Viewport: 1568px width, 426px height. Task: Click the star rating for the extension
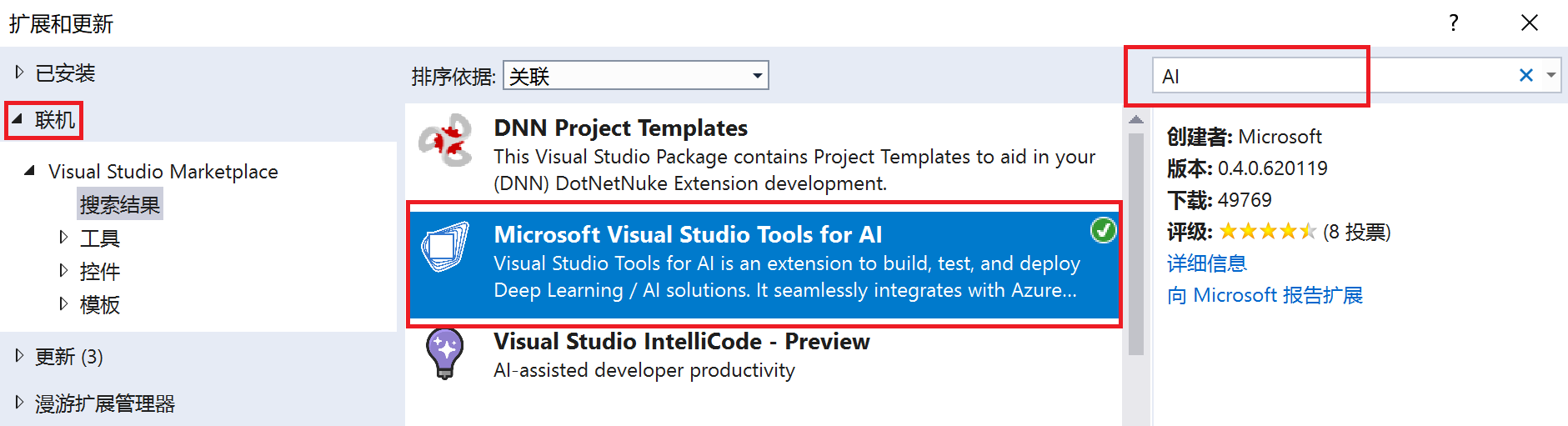point(1266,232)
